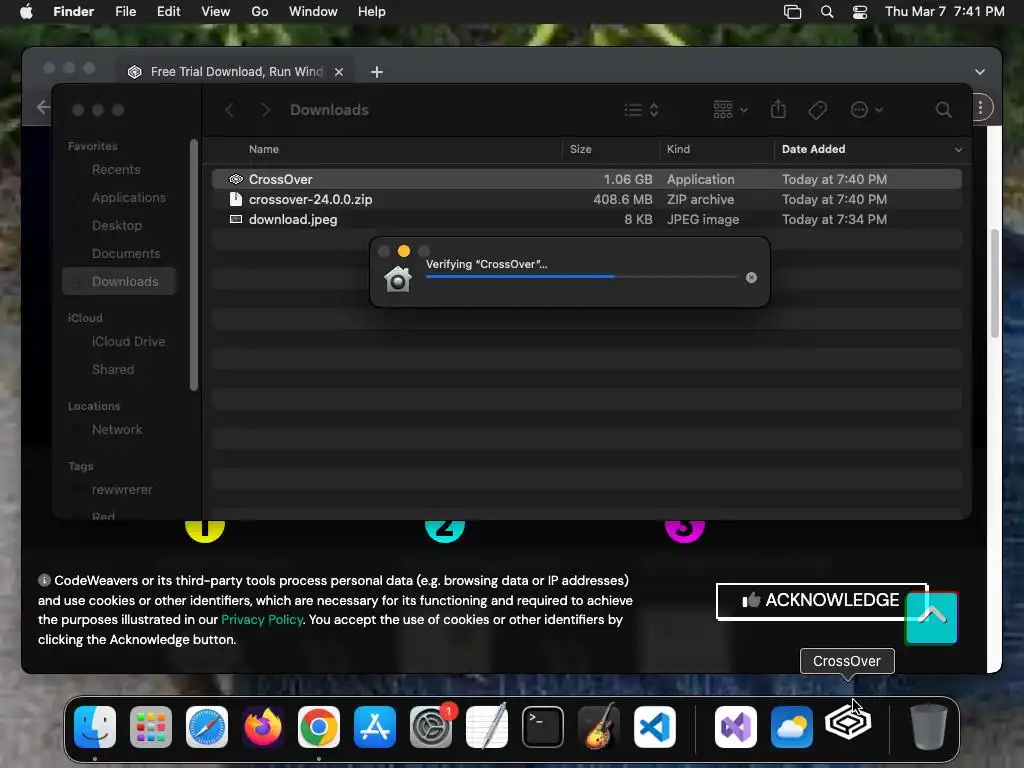Click Stage Manager icon in menu bar
The image size is (1024, 768).
[792, 12]
